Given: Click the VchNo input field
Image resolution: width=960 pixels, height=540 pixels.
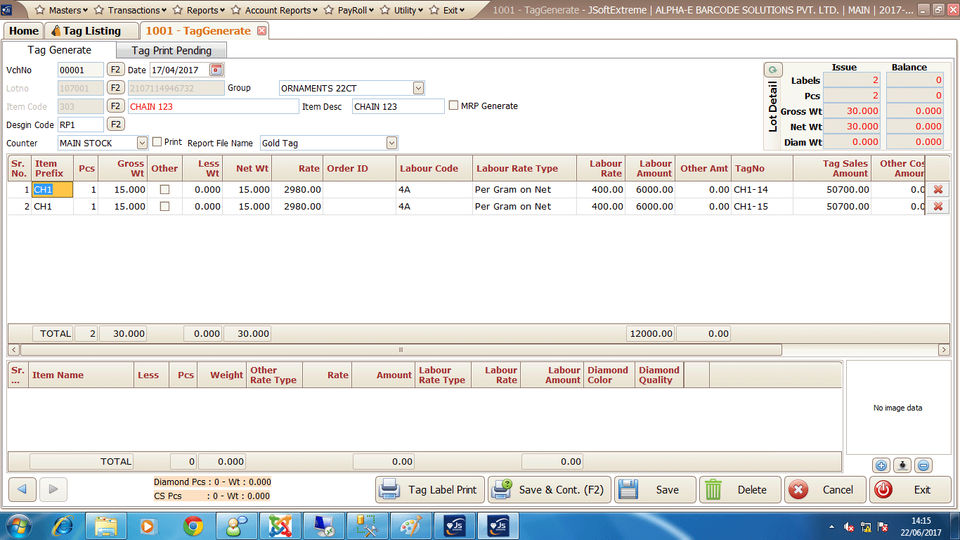Looking at the screenshot, I should tap(80, 70).
